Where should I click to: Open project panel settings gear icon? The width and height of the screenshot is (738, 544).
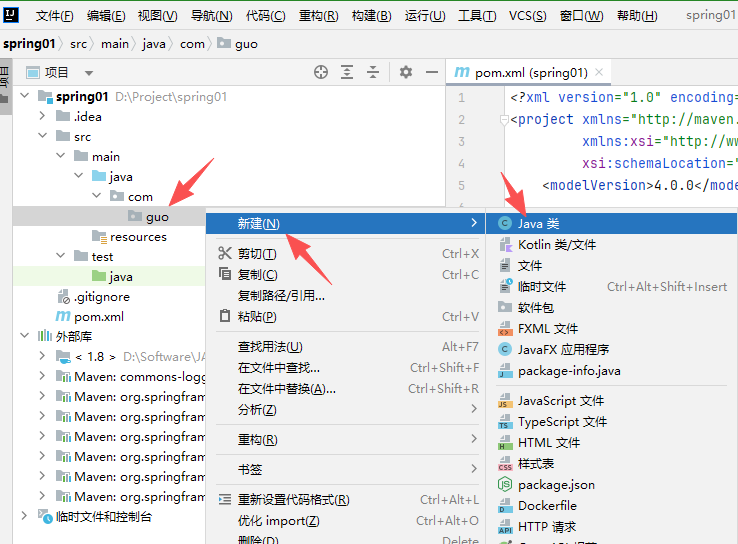coord(406,72)
